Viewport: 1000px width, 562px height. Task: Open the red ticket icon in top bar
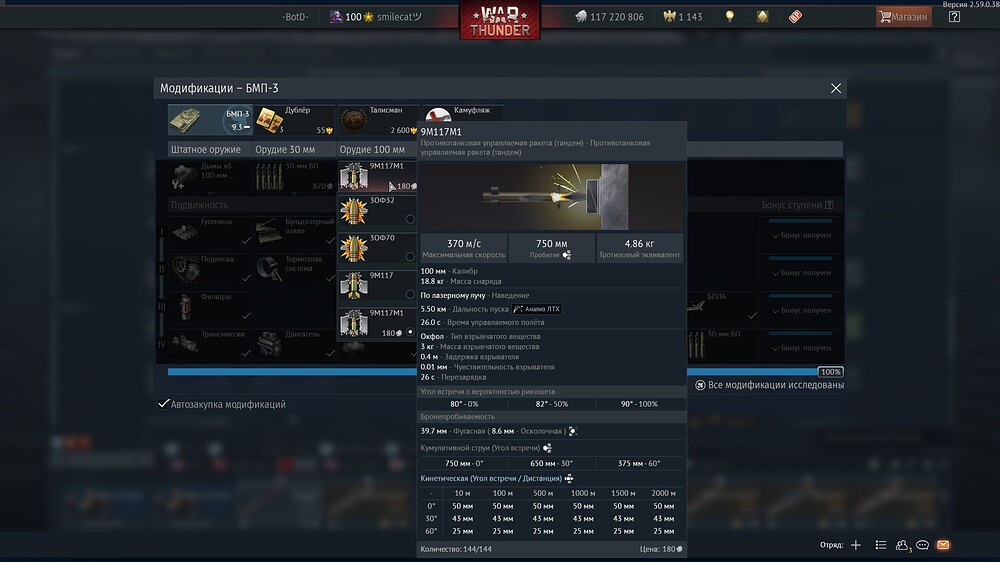click(x=795, y=17)
